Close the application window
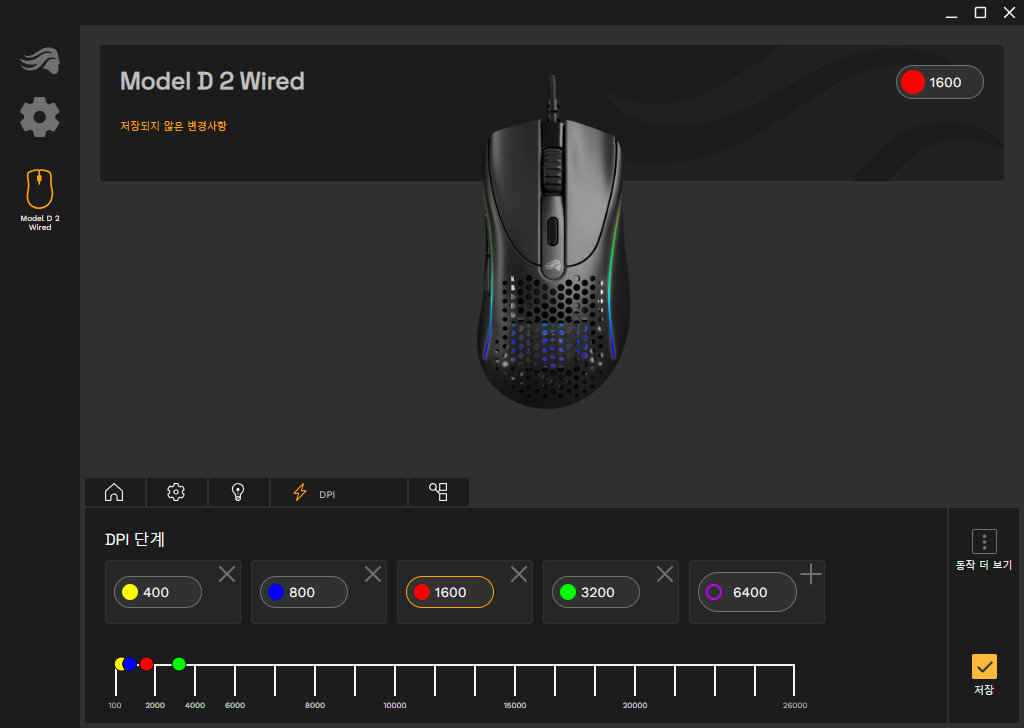 pos(1009,12)
